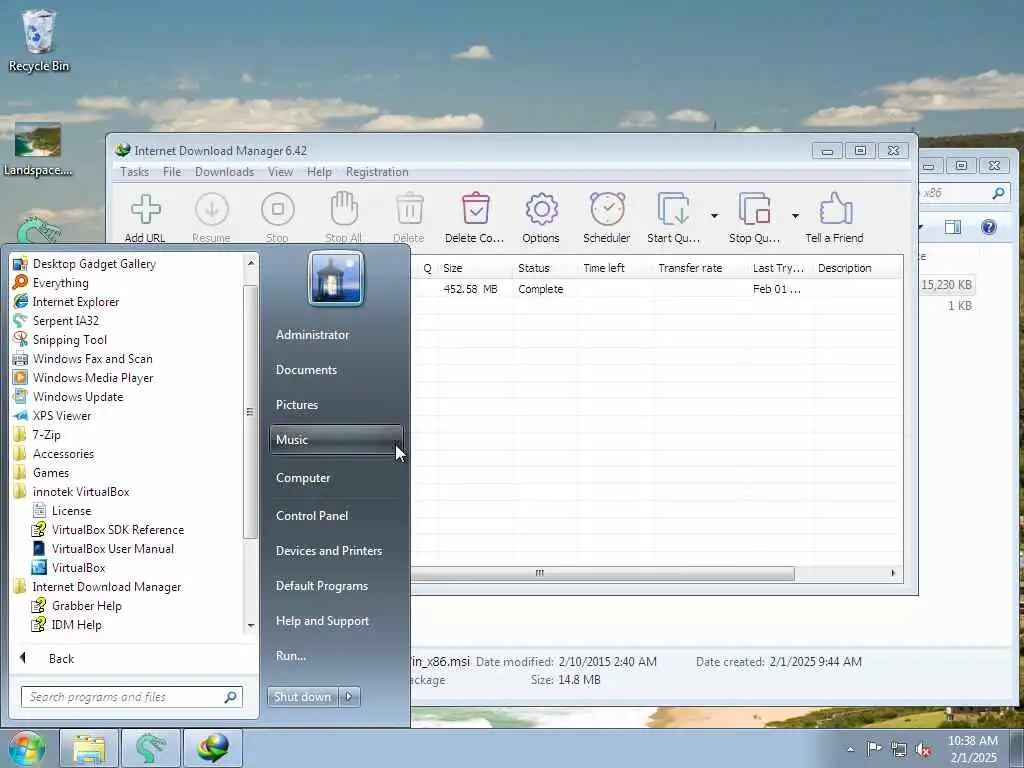The width and height of the screenshot is (1024, 768).
Task: Click the Status column header
Action: coord(545,268)
